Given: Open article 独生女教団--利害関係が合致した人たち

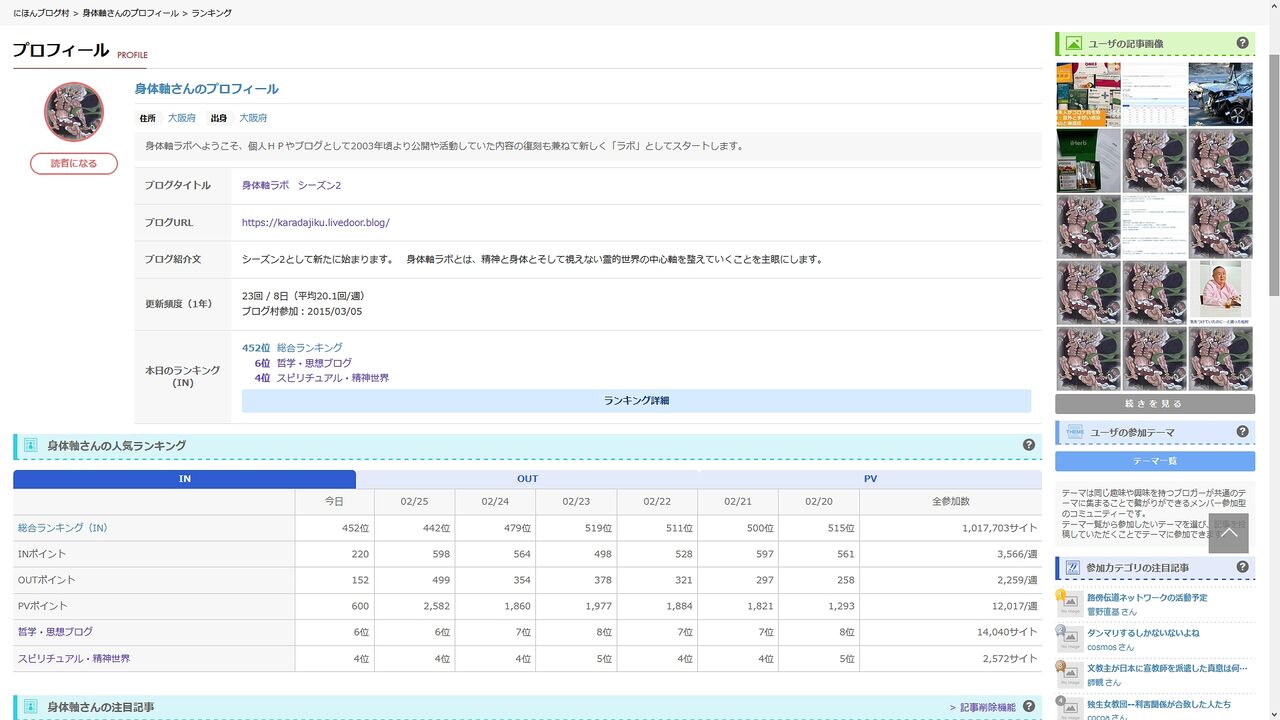Looking at the screenshot, I should (1159, 703).
